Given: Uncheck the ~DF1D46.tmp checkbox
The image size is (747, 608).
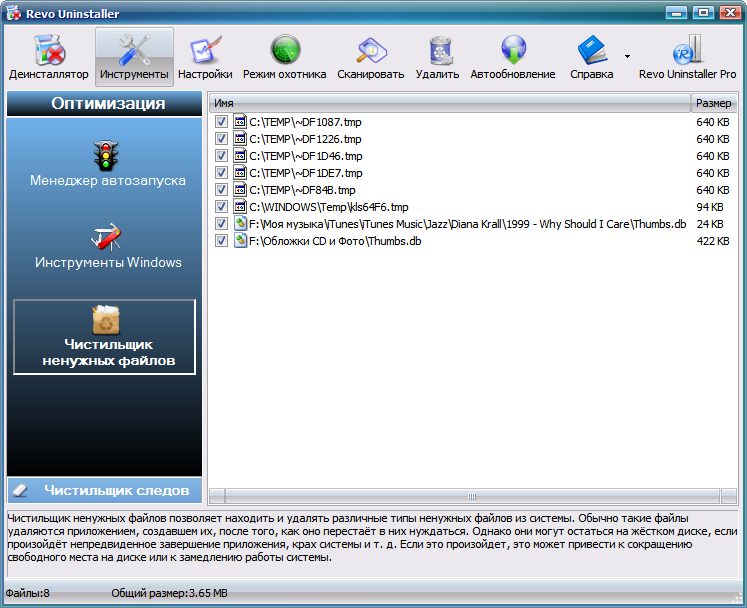Looking at the screenshot, I should tap(221, 156).
